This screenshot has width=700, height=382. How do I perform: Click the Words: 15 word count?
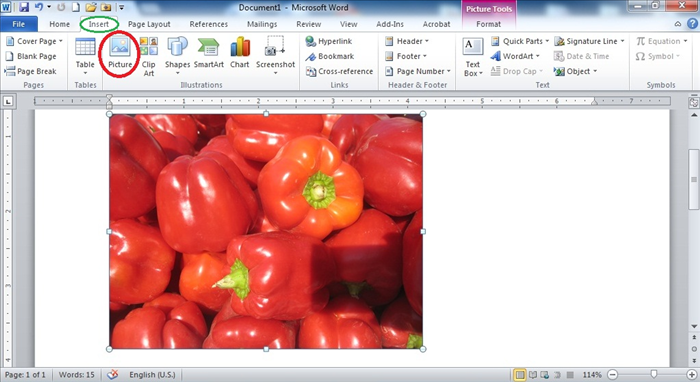pyautogui.click(x=76, y=375)
